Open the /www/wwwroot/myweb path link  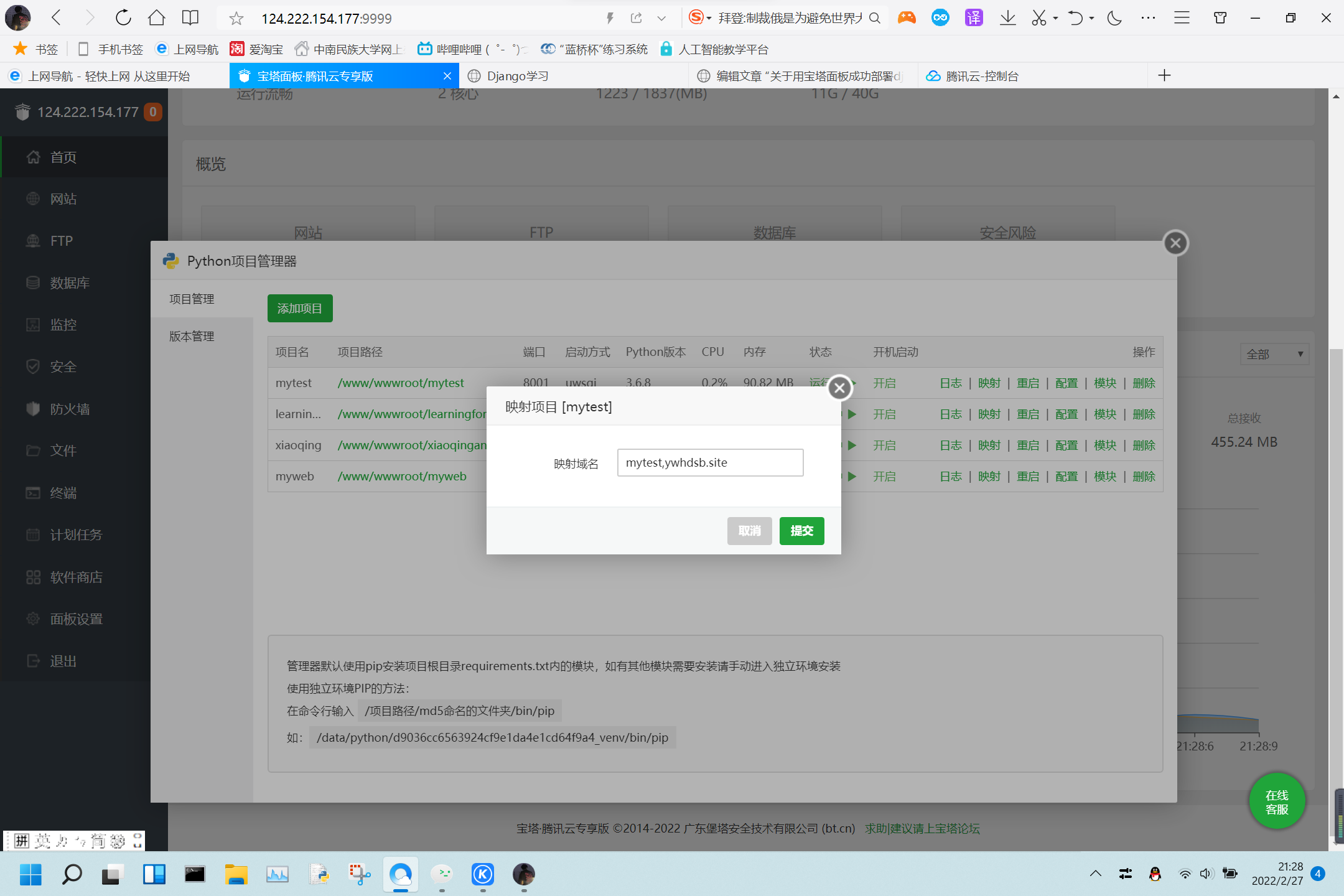tap(402, 477)
